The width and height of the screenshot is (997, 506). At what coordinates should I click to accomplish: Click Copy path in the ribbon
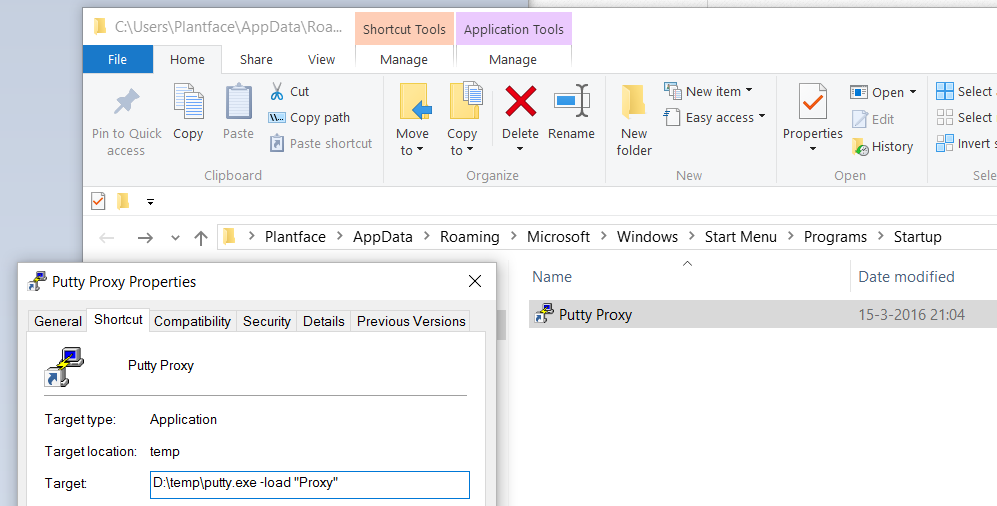click(309, 118)
